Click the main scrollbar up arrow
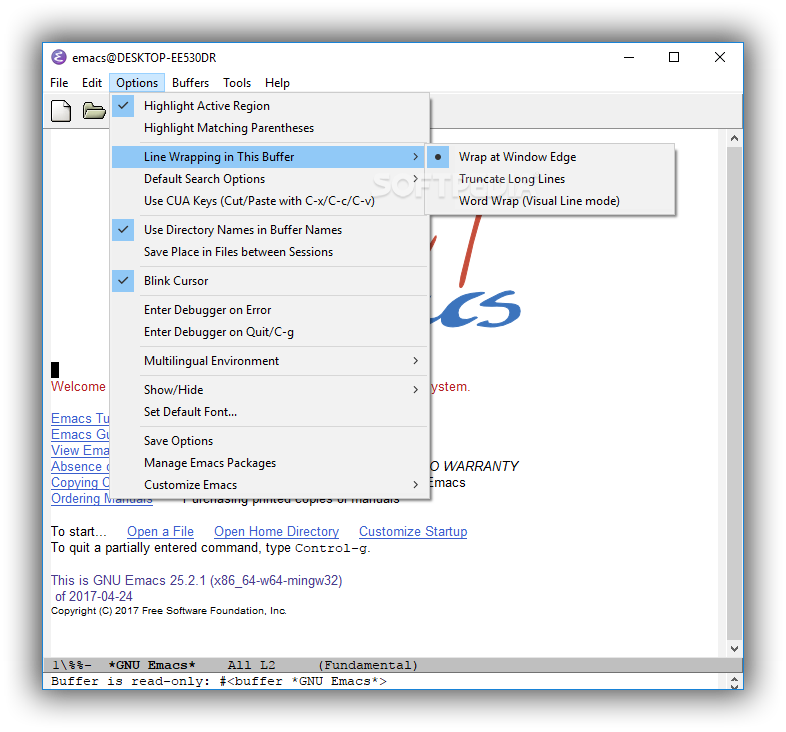Image resolution: width=786 pixels, height=732 pixels. pyautogui.click(x=734, y=138)
